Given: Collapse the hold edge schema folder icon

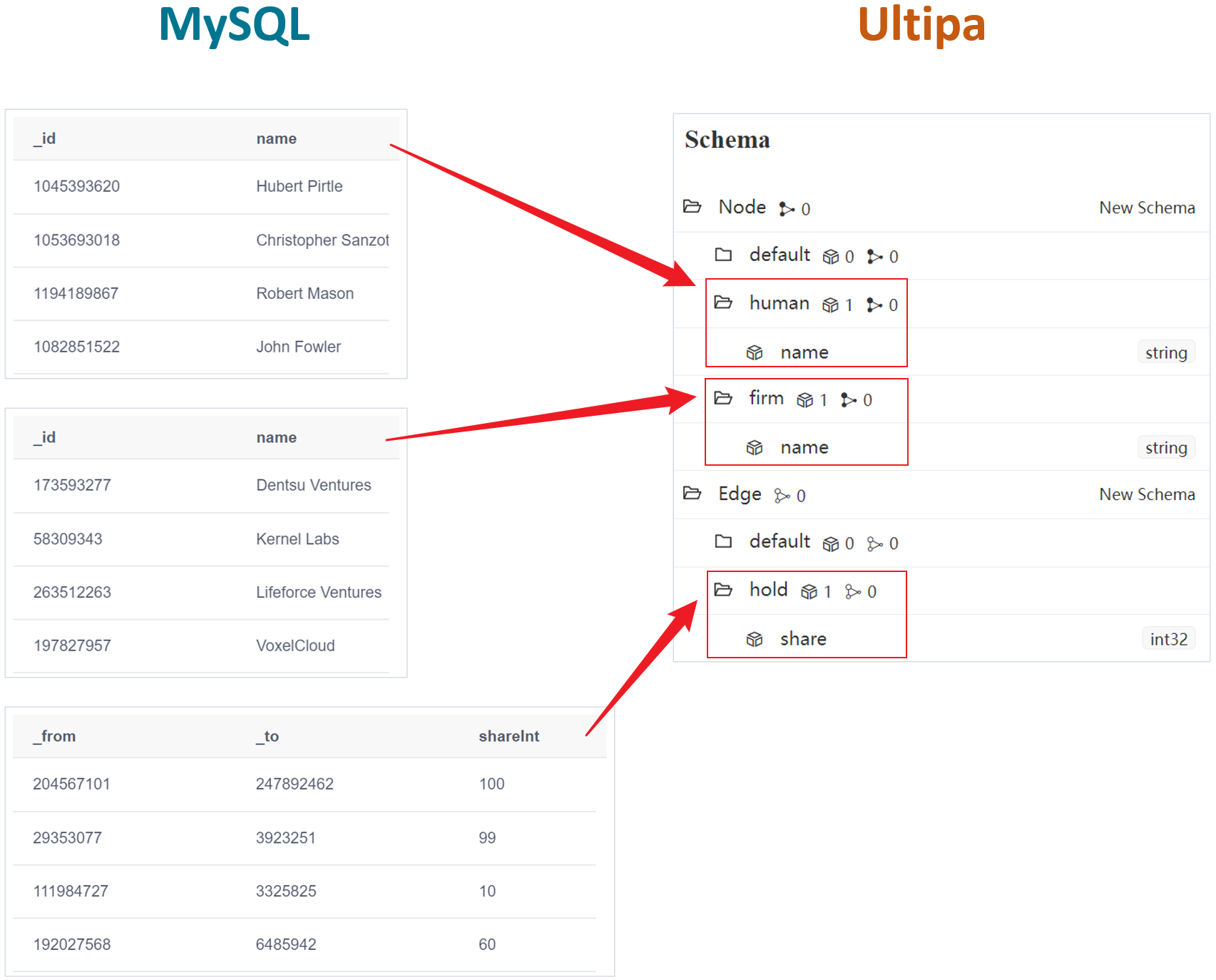Looking at the screenshot, I should click(723, 590).
